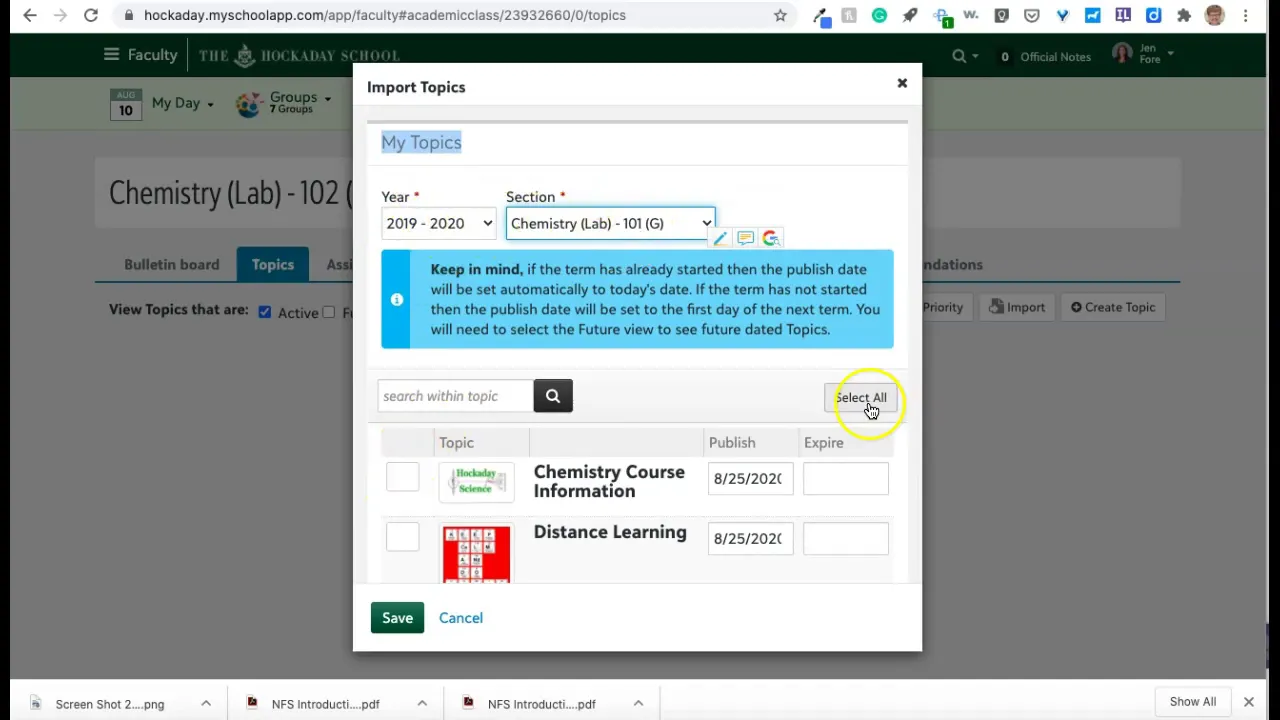
Task: Open the W. extension icon
Action: 971,15
